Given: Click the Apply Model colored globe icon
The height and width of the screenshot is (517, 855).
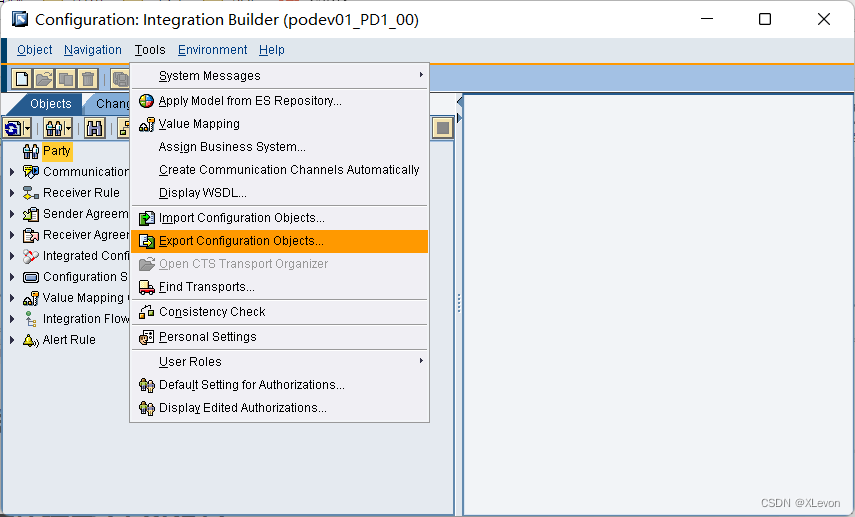Looking at the screenshot, I should coord(146,101).
